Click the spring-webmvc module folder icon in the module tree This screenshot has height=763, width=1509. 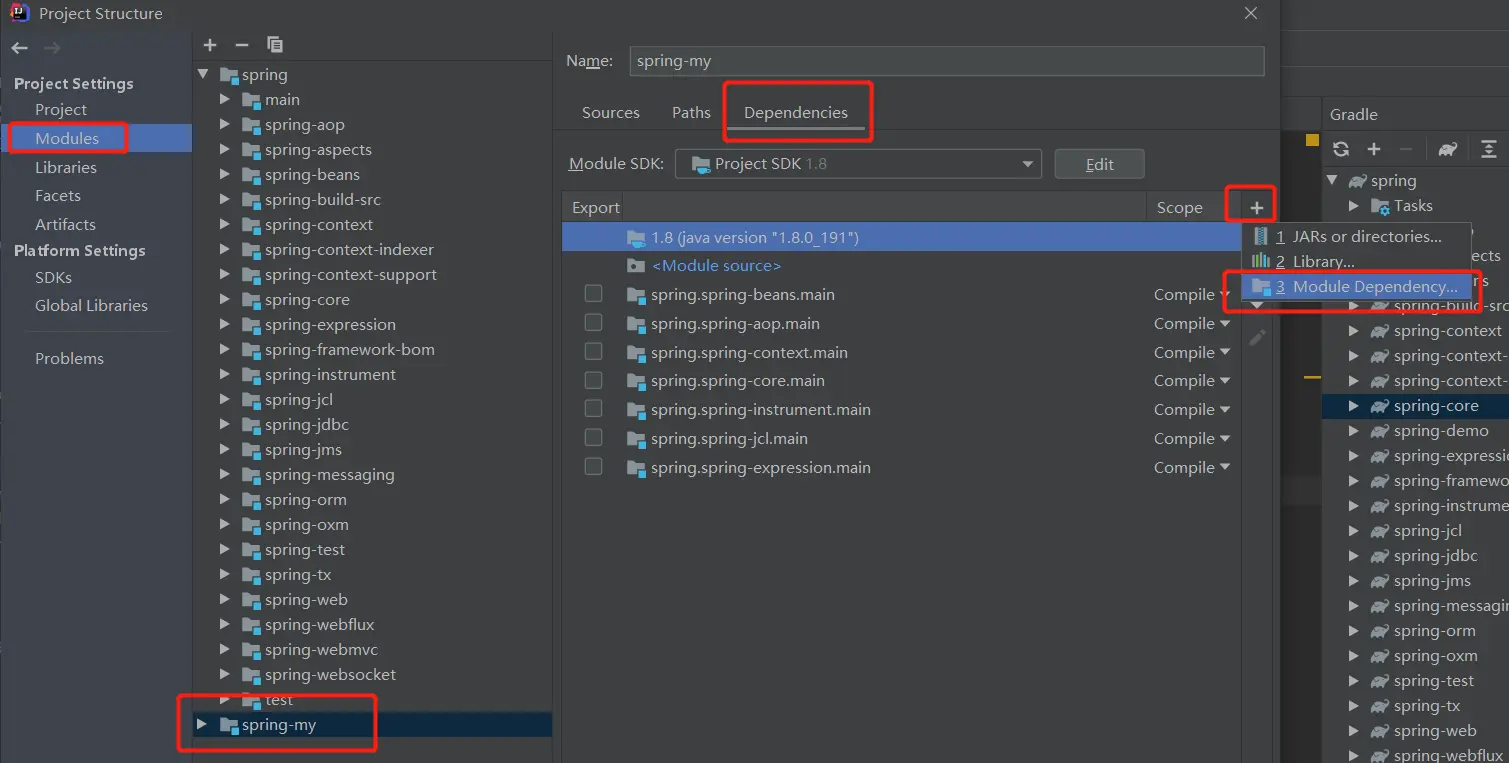[251, 650]
